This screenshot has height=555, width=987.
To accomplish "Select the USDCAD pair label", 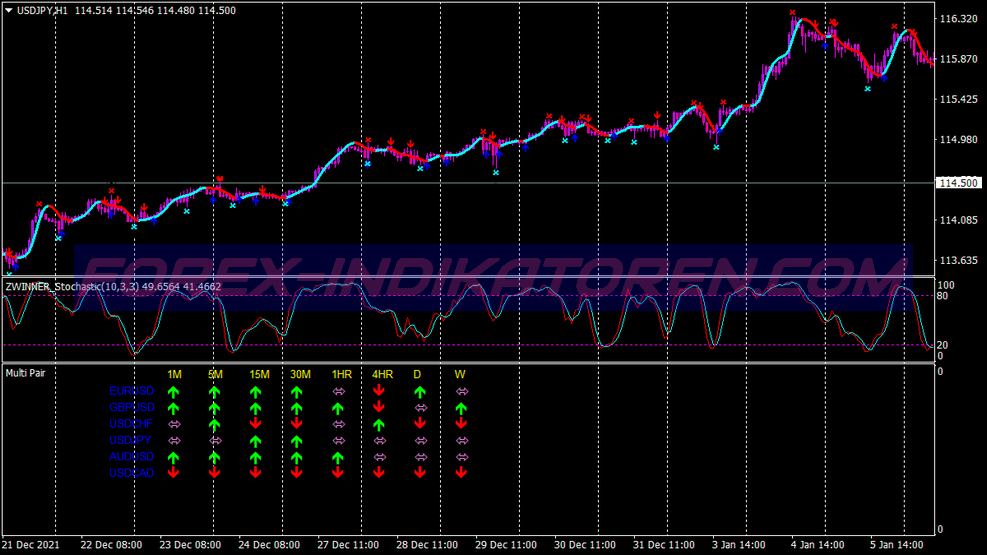I will 132,473.
